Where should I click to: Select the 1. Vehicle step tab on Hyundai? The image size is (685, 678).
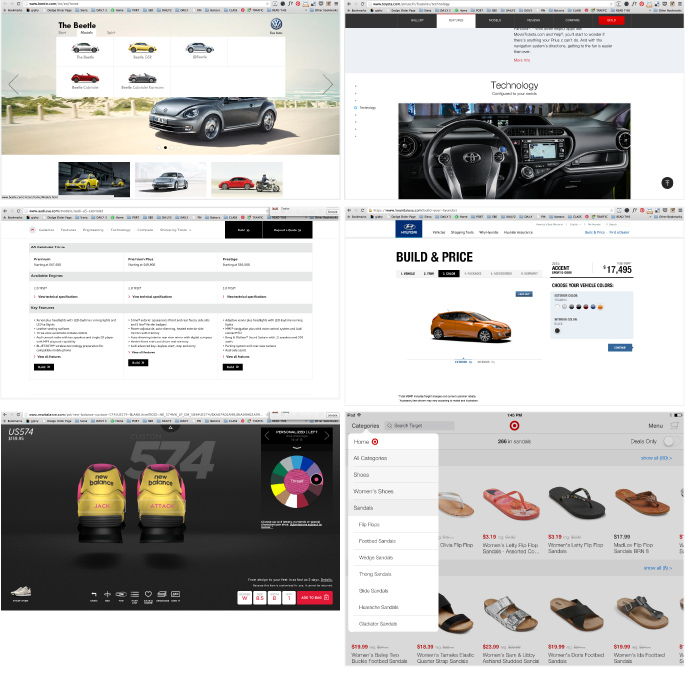click(408, 273)
